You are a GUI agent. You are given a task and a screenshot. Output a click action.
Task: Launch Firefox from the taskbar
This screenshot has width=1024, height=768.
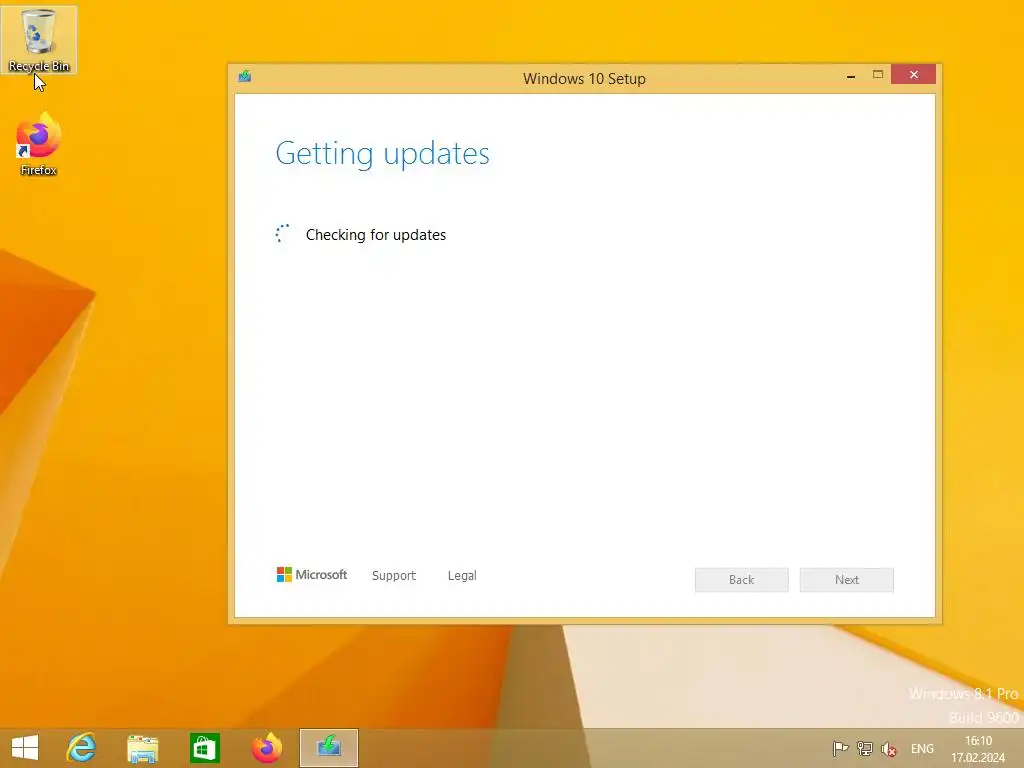pos(266,748)
